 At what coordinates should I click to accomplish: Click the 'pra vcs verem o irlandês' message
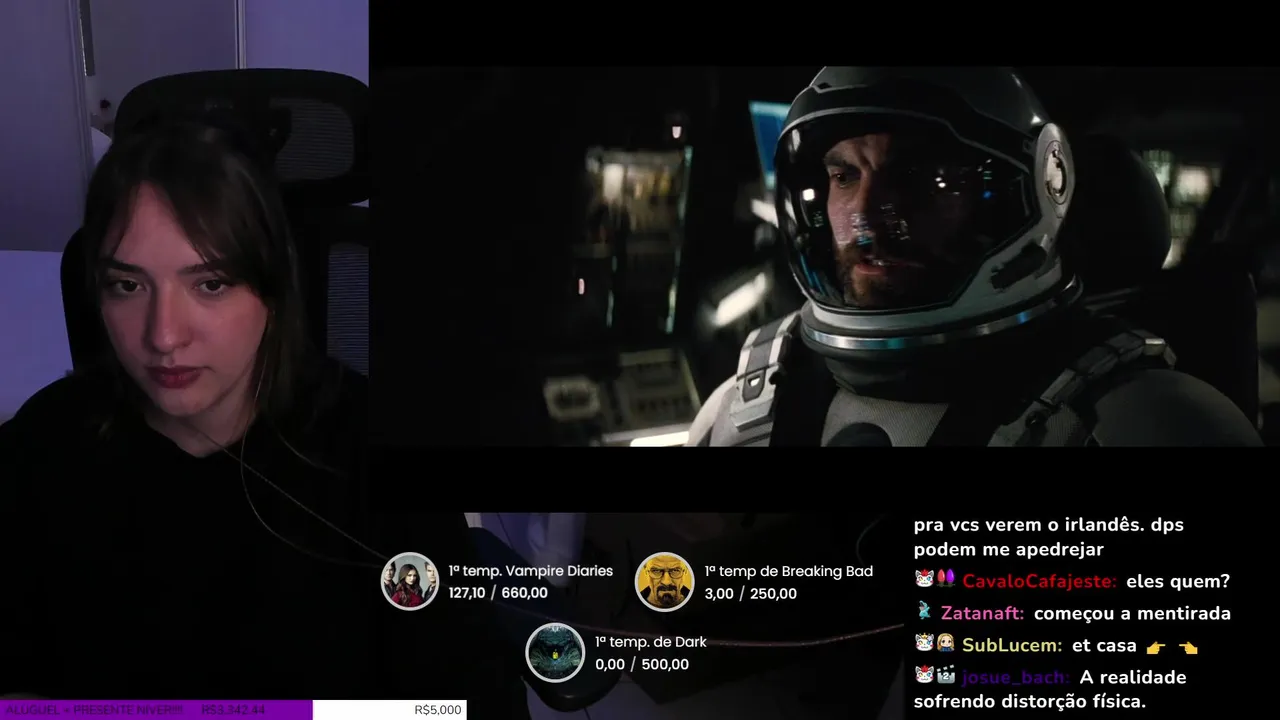tap(1049, 525)
